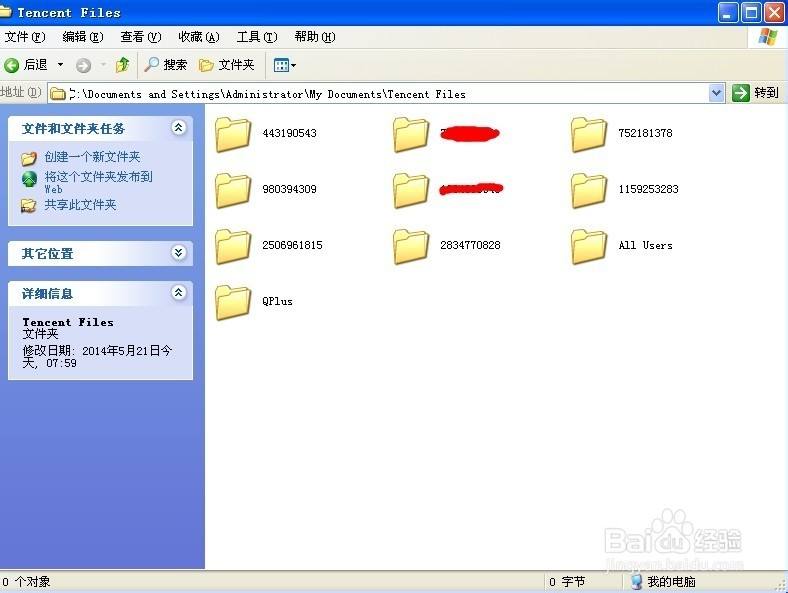
Task: Select the 1159253283 folder icon
Action: coord(589,191)
